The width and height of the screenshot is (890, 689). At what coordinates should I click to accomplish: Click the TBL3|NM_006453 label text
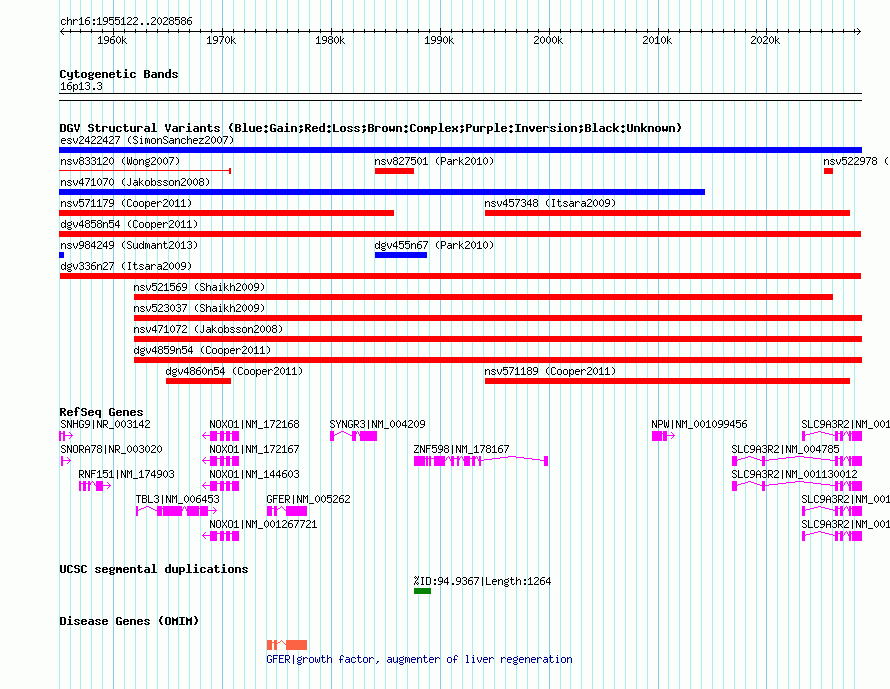177,499
